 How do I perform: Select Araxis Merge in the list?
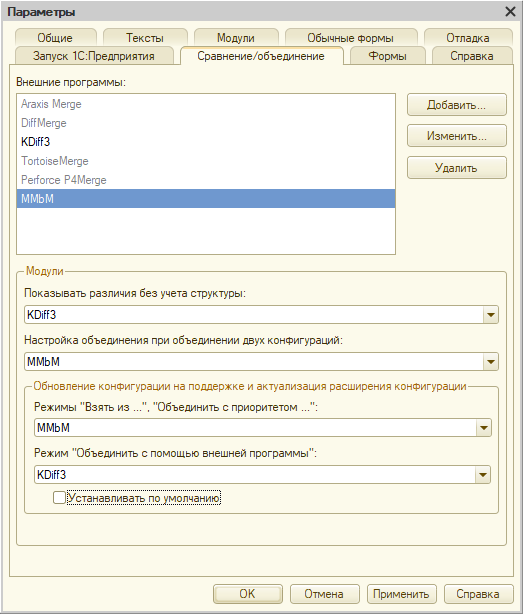(x=206, y=104)
